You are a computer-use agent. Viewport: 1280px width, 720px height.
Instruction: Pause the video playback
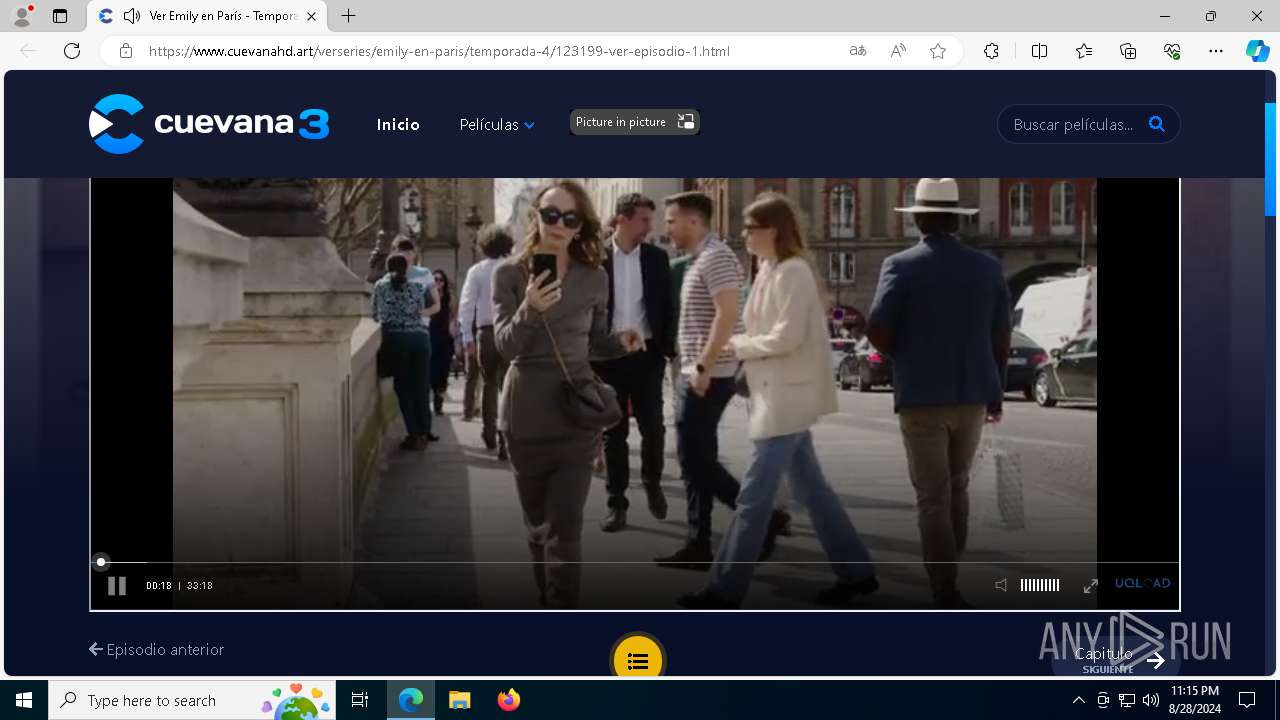point(117,586)
